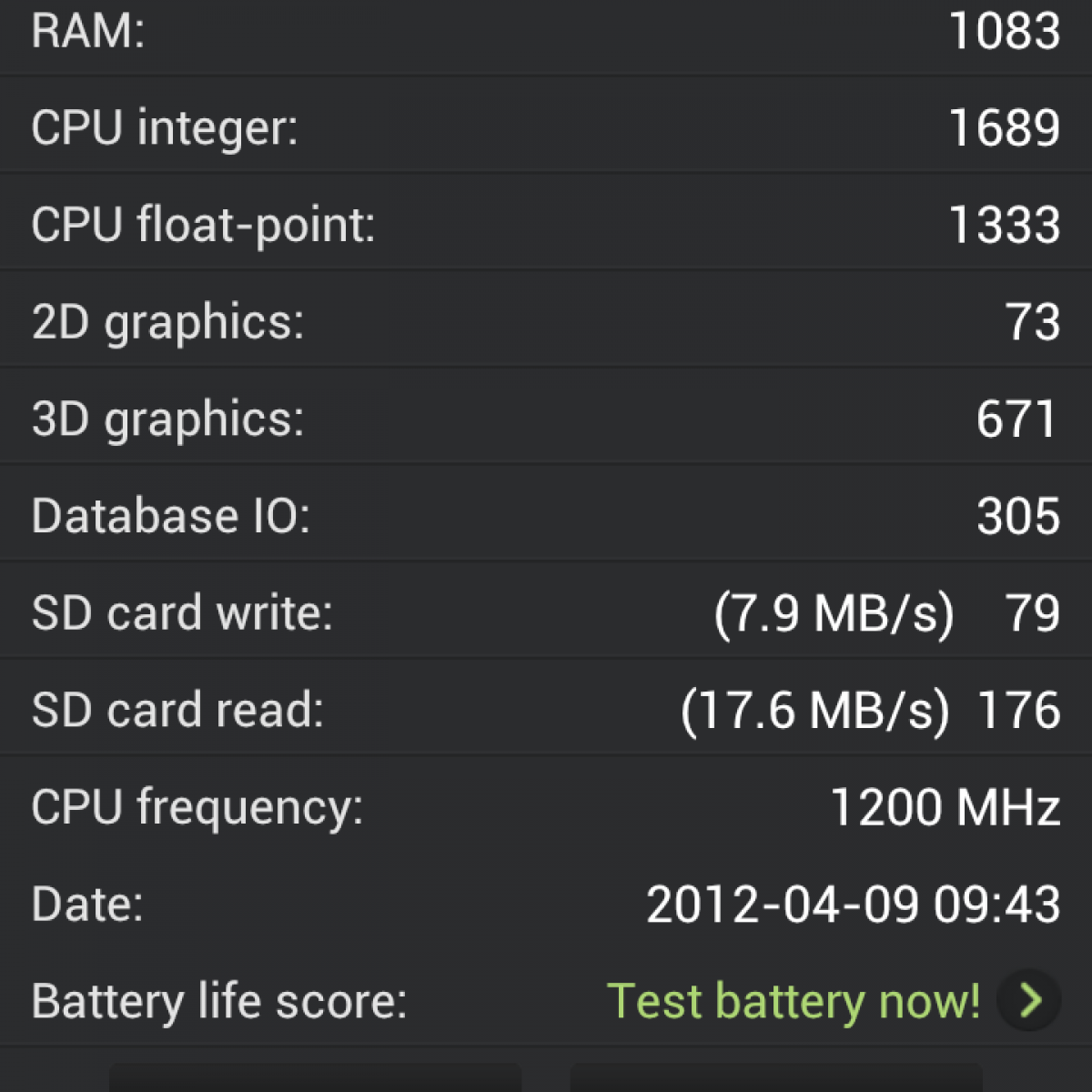Select the RAM score row label
The image size is (1092, 1092).
[x=88, y=30]
